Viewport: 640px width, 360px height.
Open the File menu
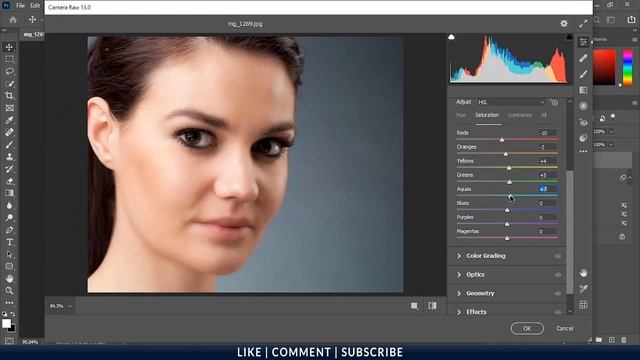[x=20, y=6]
